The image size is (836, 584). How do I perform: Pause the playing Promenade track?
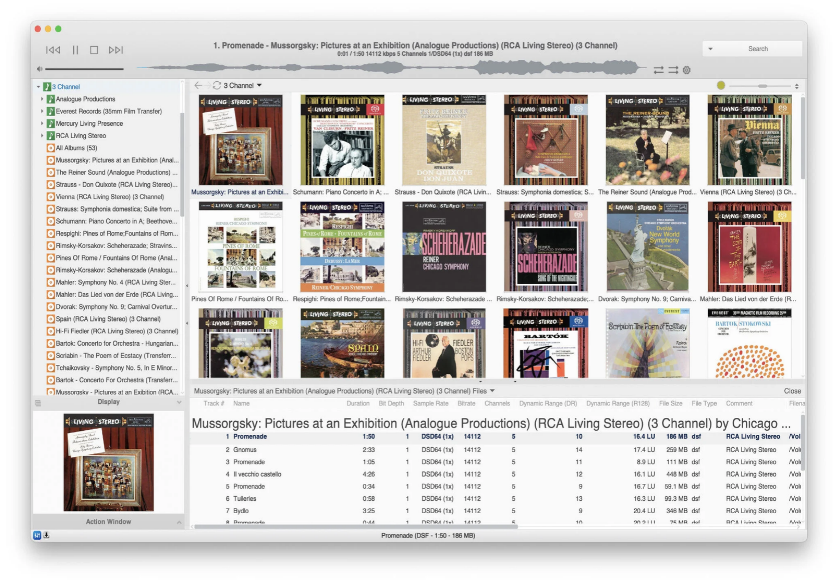click(75, 50)
